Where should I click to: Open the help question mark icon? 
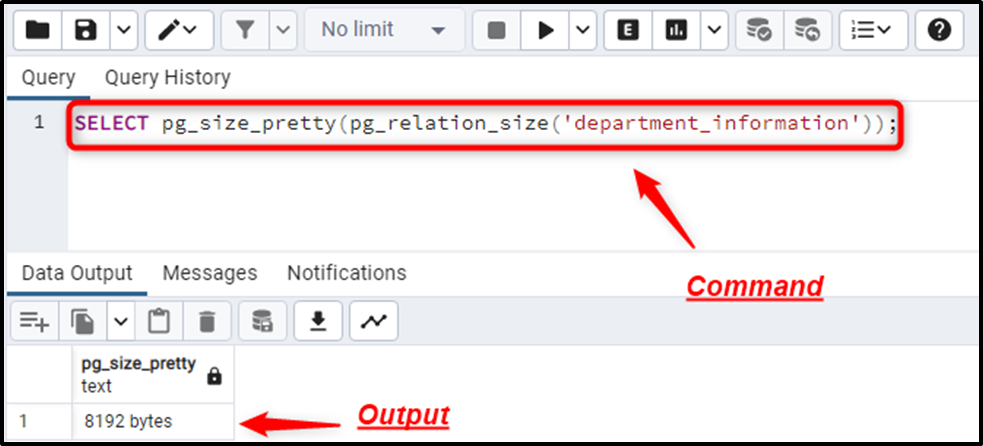pyautogui.click(x=939, y=30)
